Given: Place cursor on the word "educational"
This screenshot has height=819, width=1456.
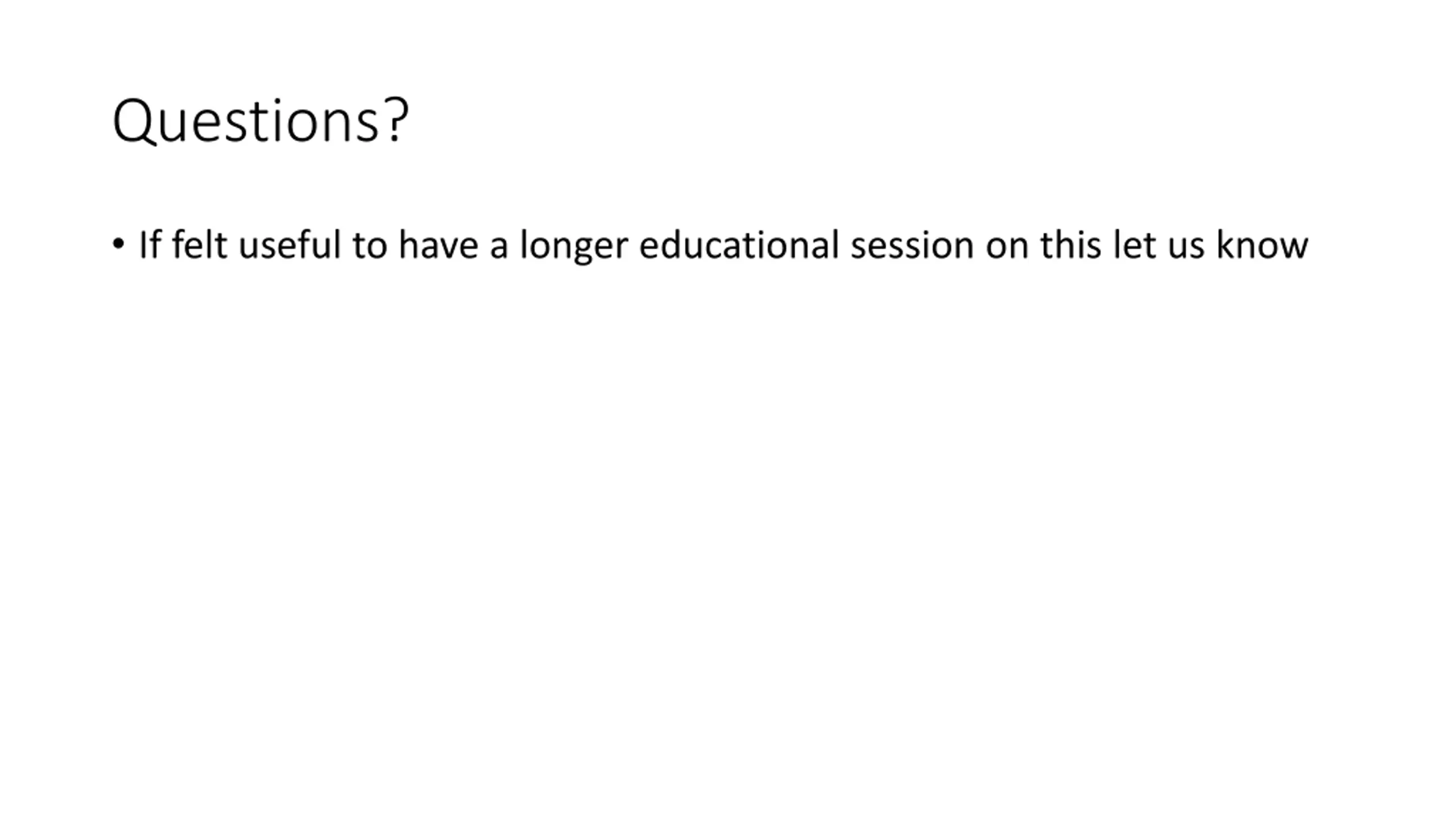Looking at the screenshot, I should coord(739,245).
